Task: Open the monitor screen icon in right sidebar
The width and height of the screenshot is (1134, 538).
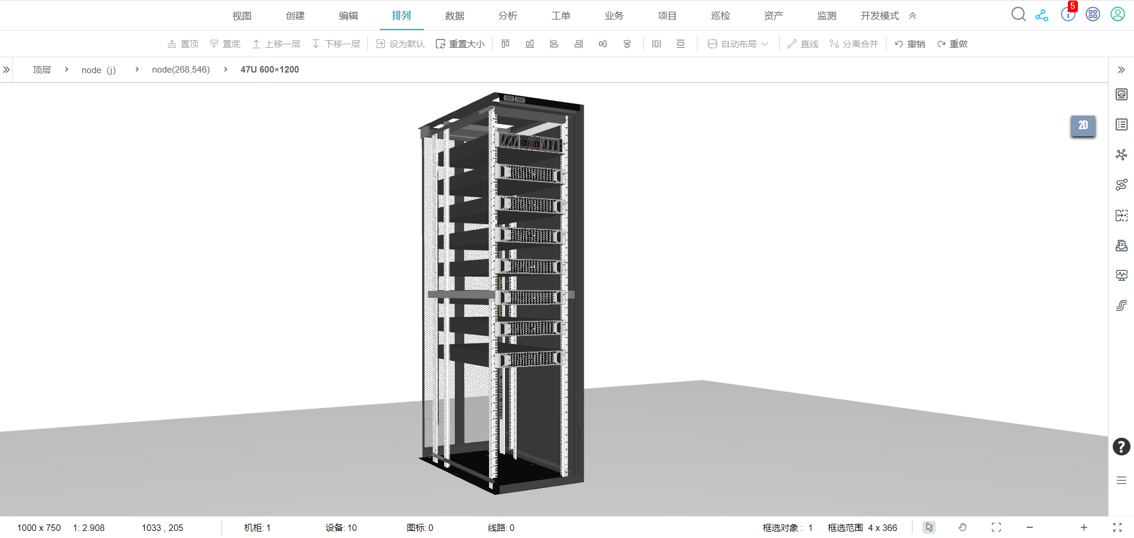Action: pyautogui.click(x=1122, y=276)
